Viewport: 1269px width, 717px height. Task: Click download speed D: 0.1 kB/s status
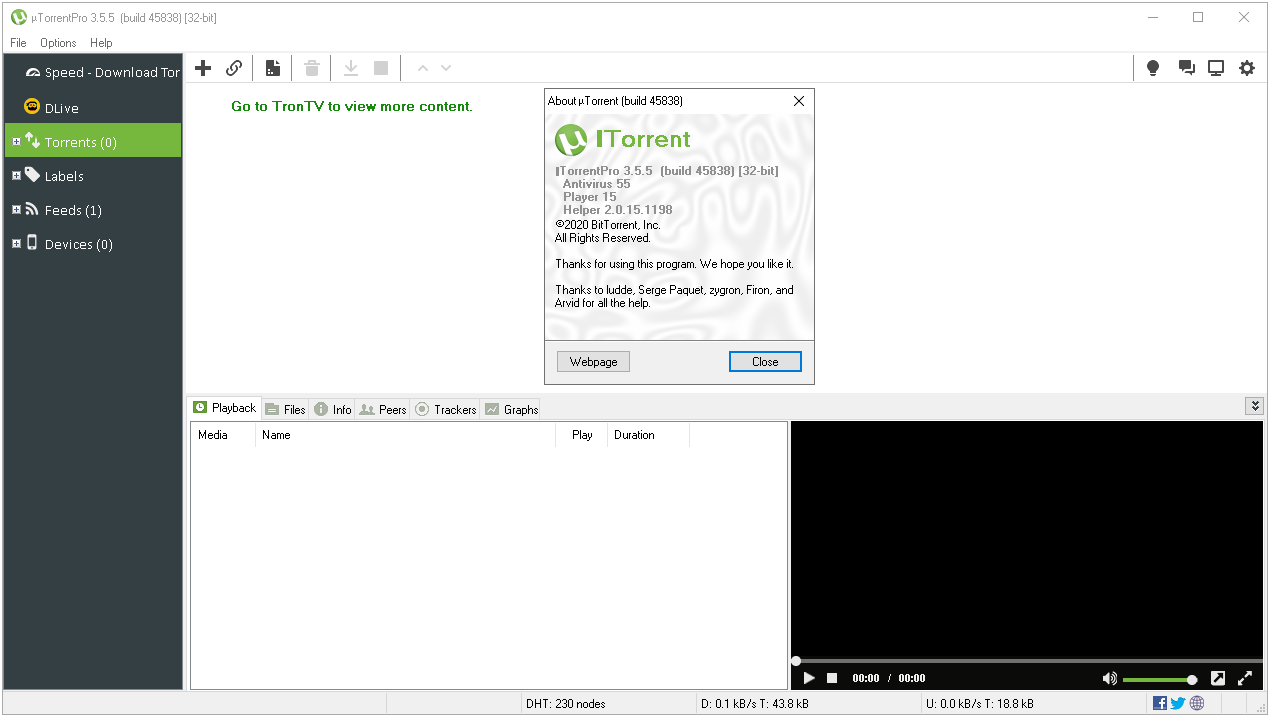click(x=755, y=704)
